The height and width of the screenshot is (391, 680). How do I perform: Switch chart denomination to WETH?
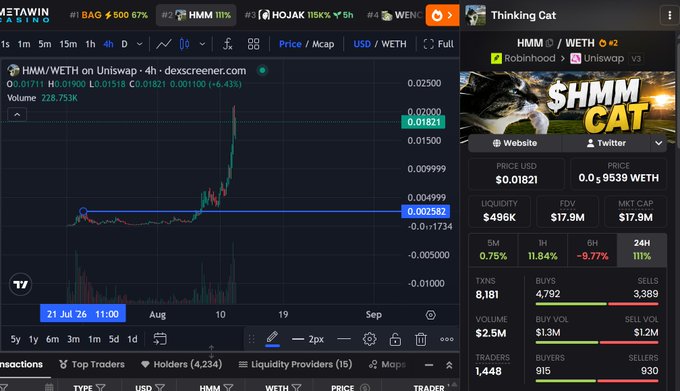[394, 44]
